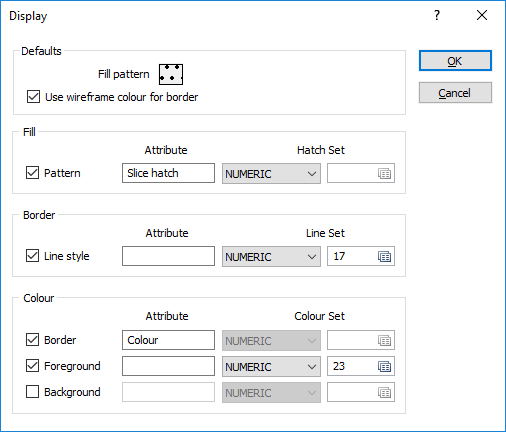Click the help question mark icon
506x432 pixels.
pos(437,15)
